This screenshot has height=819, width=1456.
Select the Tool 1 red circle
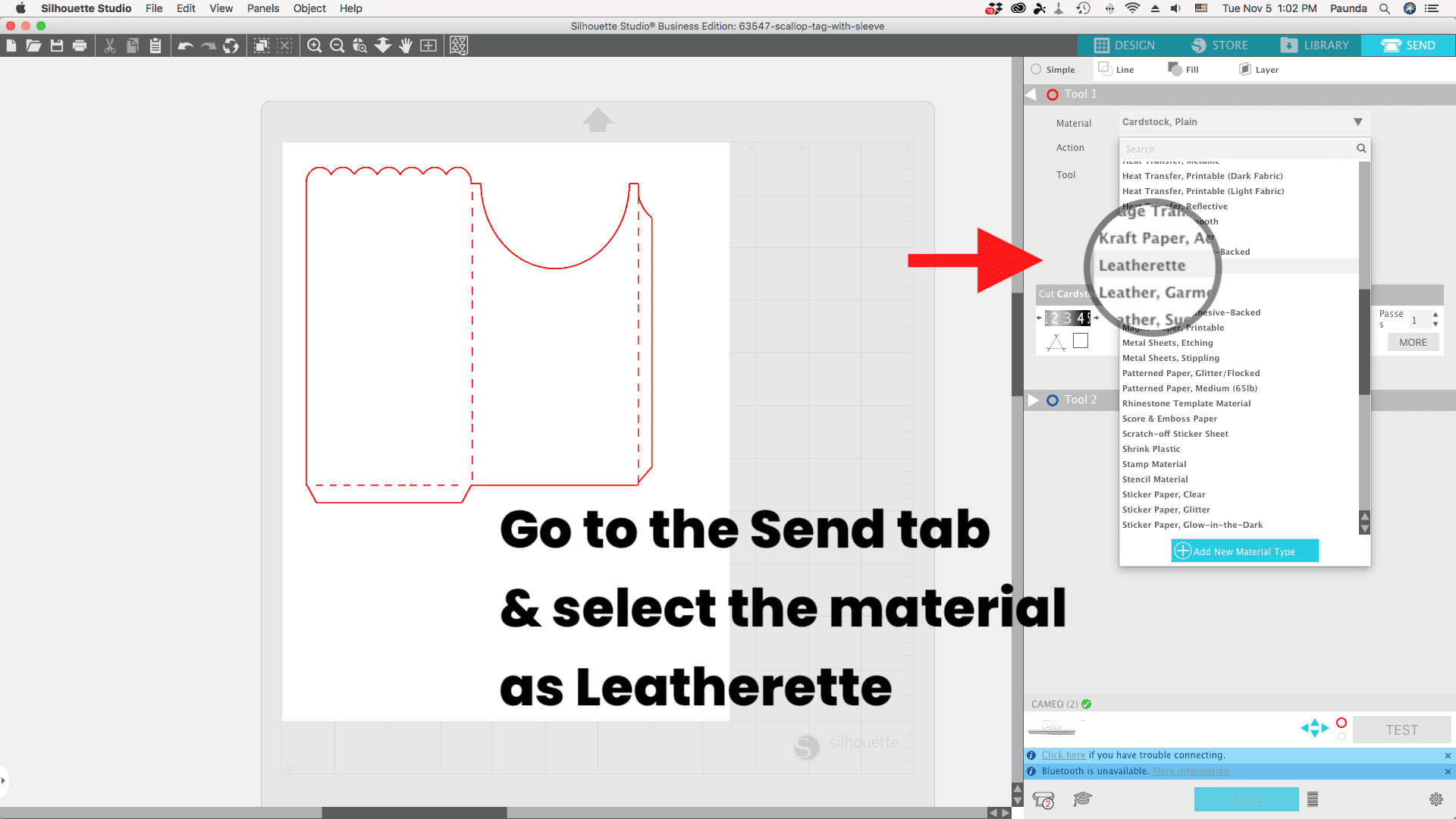point(1053,95)
